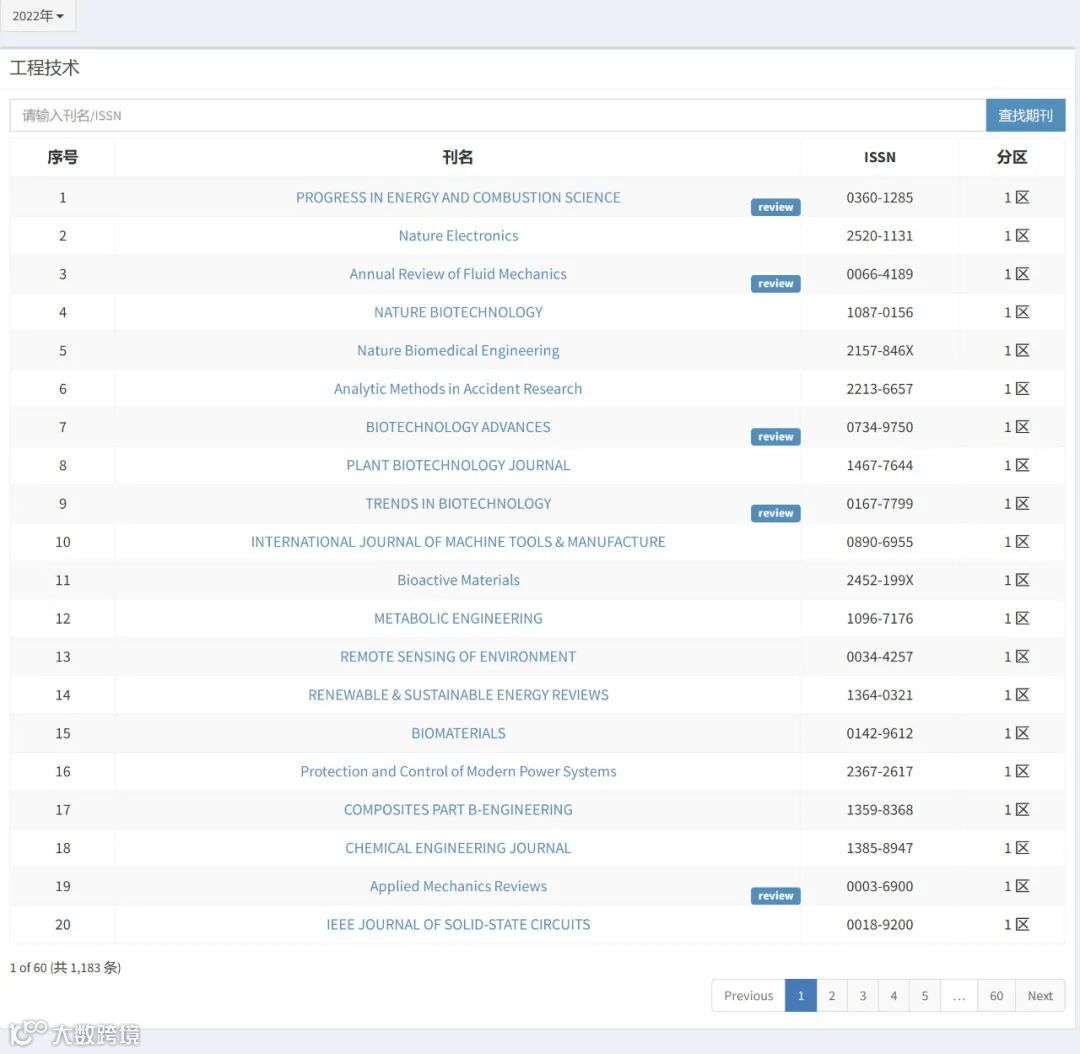Open INTERNATIONAL JOURNAL OF MACHINE TOOLS & MANUFACTURE
This screenshot has height=1054, width=1080.
(x=458, y=542)
